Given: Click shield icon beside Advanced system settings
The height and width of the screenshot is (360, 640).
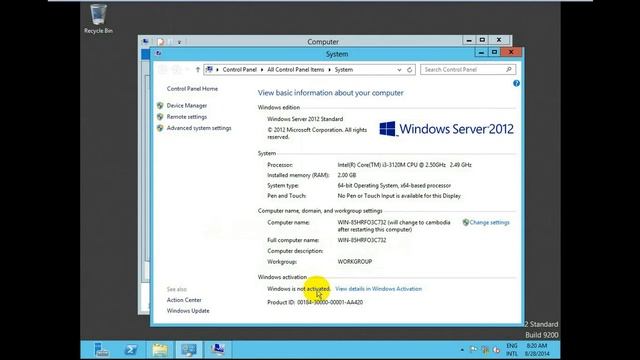Looking at the screenshot, I should [x=160, y=128].
